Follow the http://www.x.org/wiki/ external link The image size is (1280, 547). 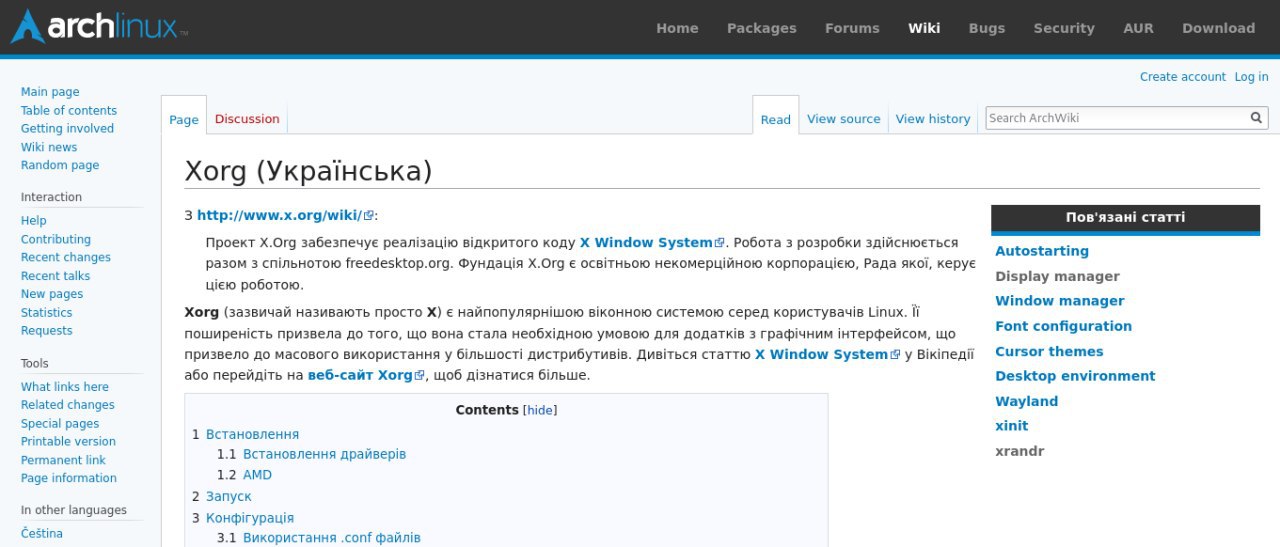[285, 215]
